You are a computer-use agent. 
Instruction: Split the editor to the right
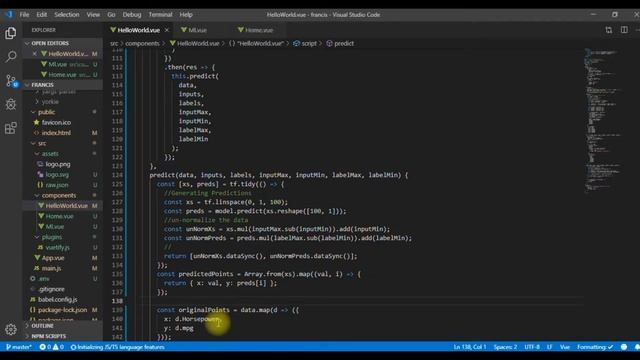624,30
